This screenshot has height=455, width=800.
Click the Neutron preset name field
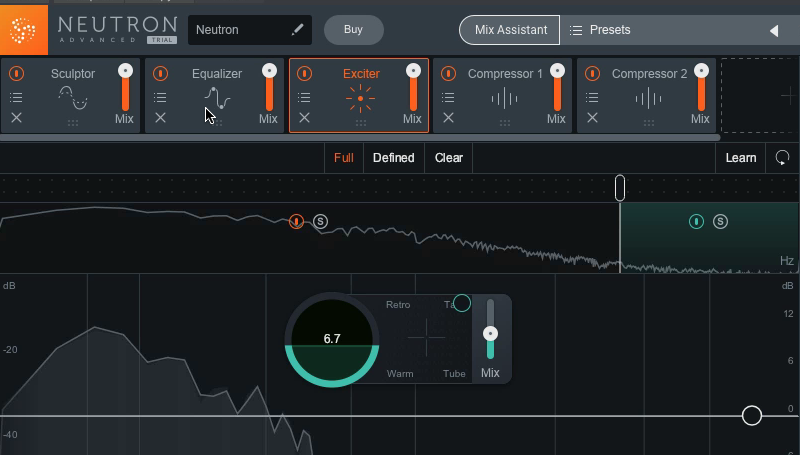click(x=249, y=30)
